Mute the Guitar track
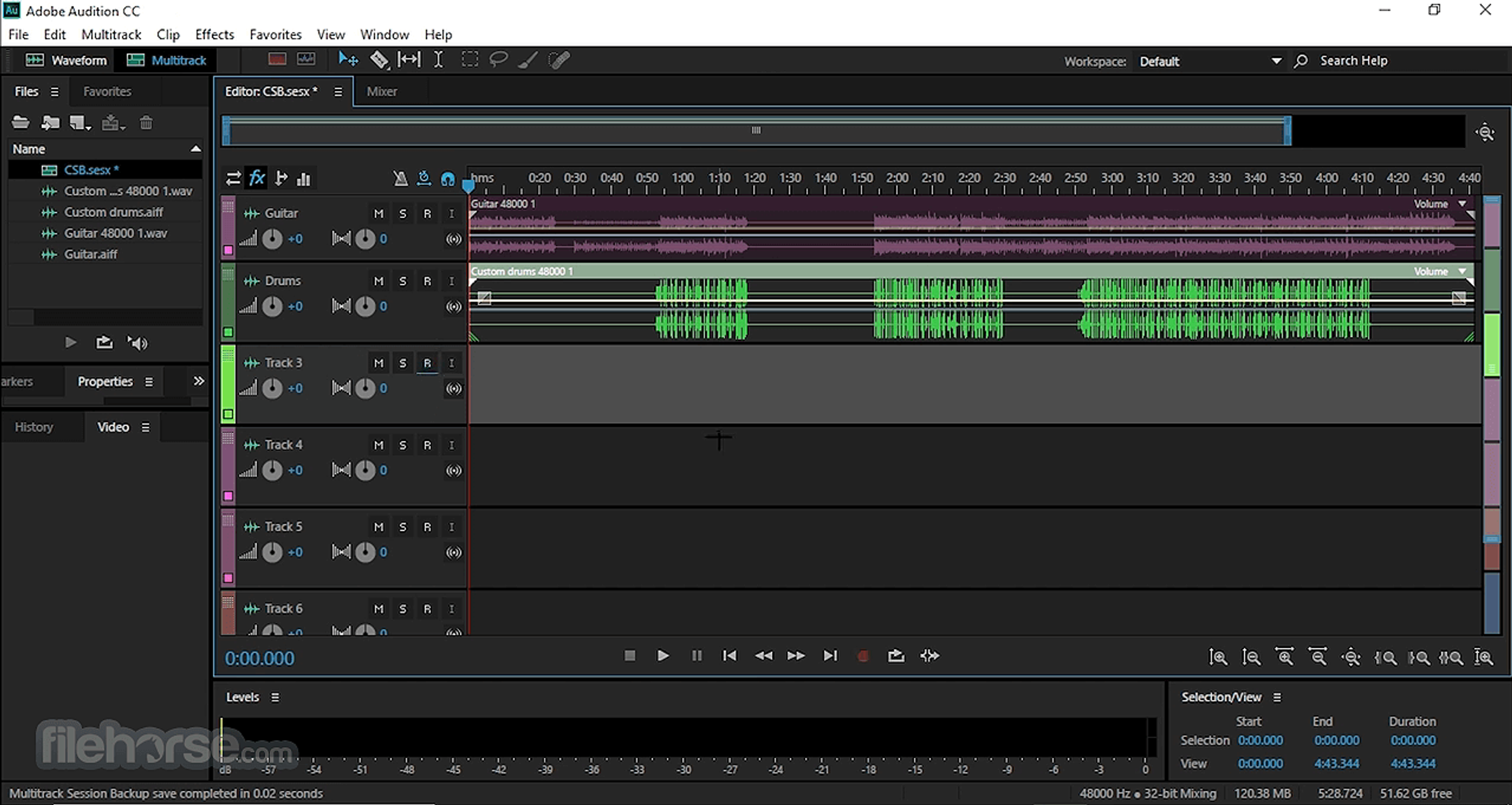This screenshot has width=1512, height=805. tap(379, 213)
